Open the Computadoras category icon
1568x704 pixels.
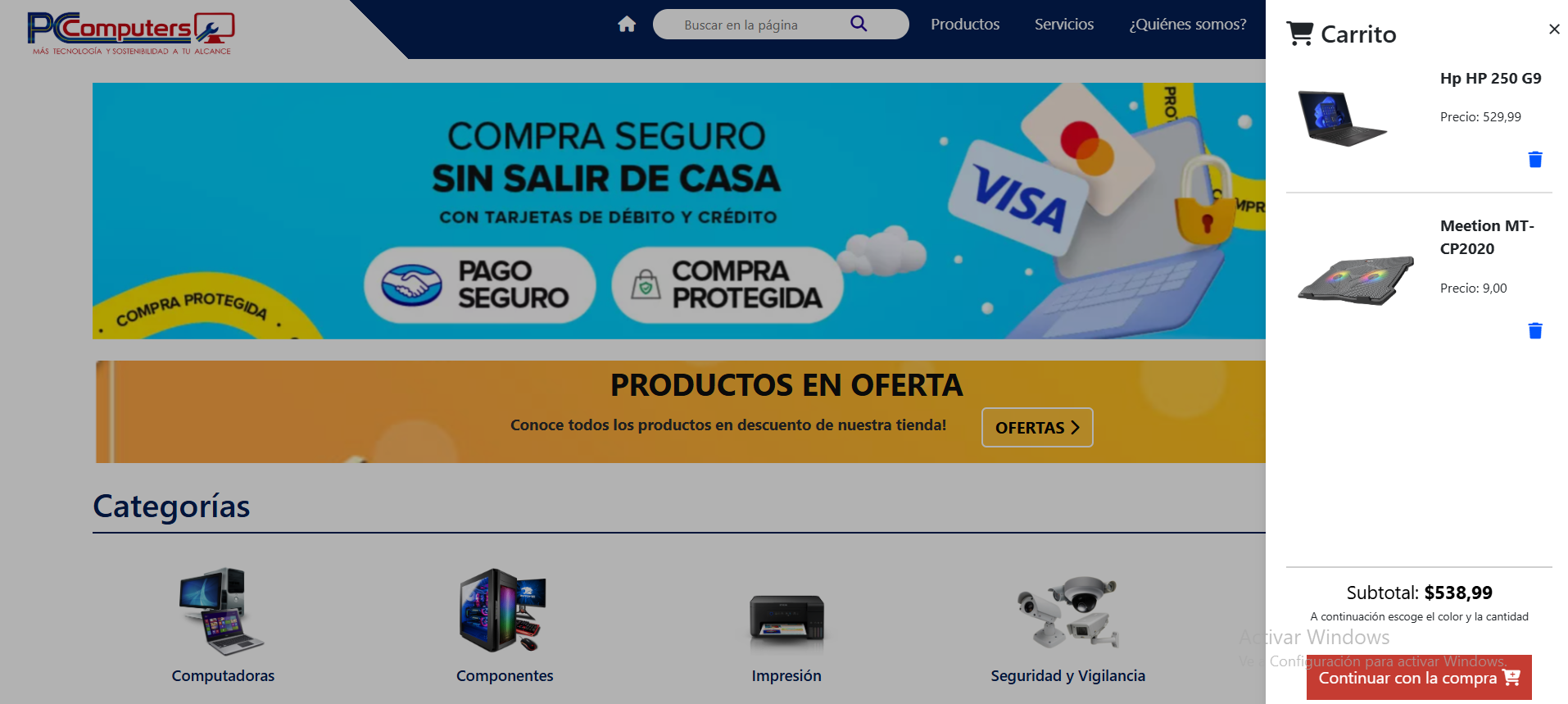[x=222, y=611]
